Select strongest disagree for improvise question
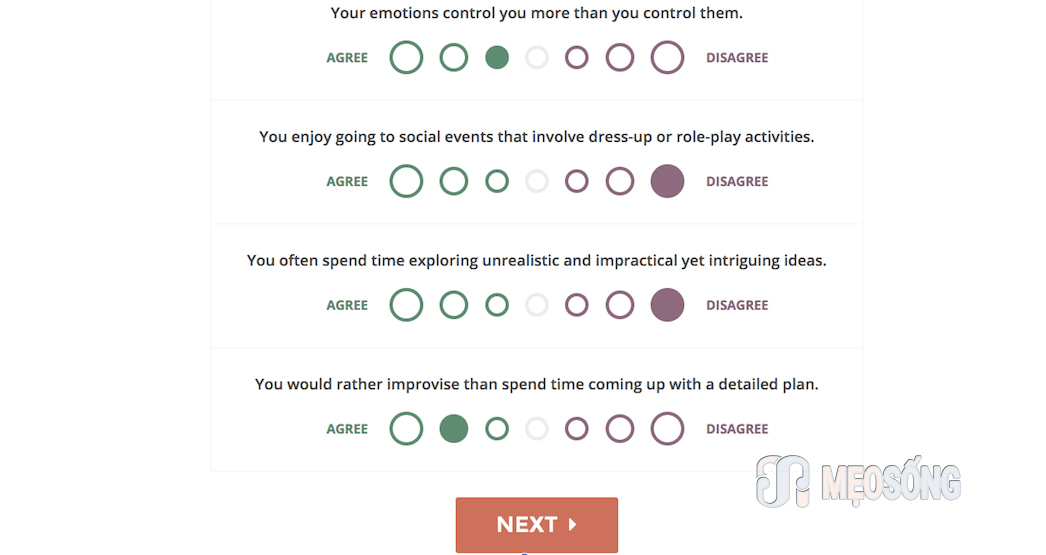The height and width of the screenshot is (555, 1046). coord(668,428)
